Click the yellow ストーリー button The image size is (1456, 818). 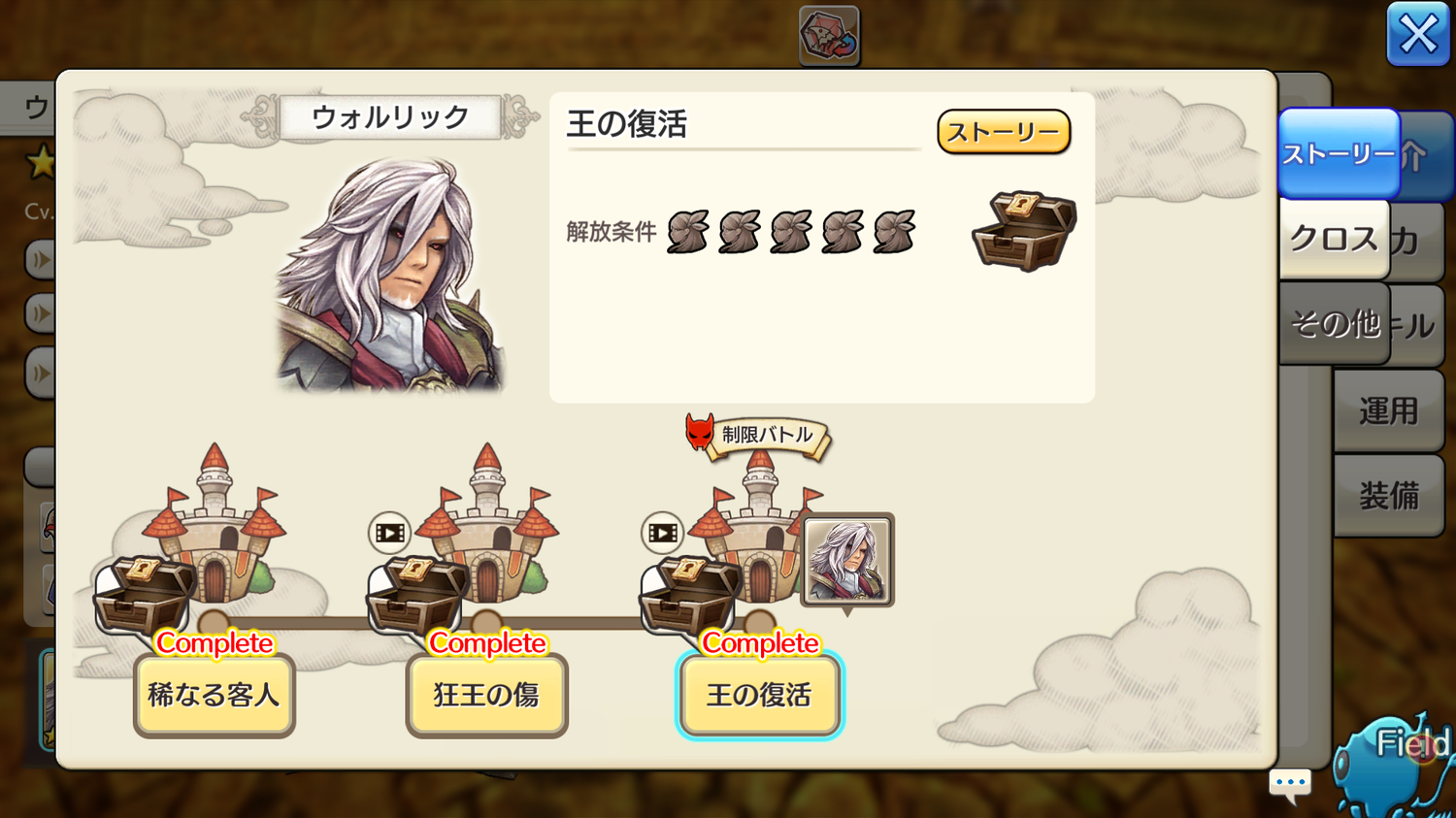coord(1004,132)
